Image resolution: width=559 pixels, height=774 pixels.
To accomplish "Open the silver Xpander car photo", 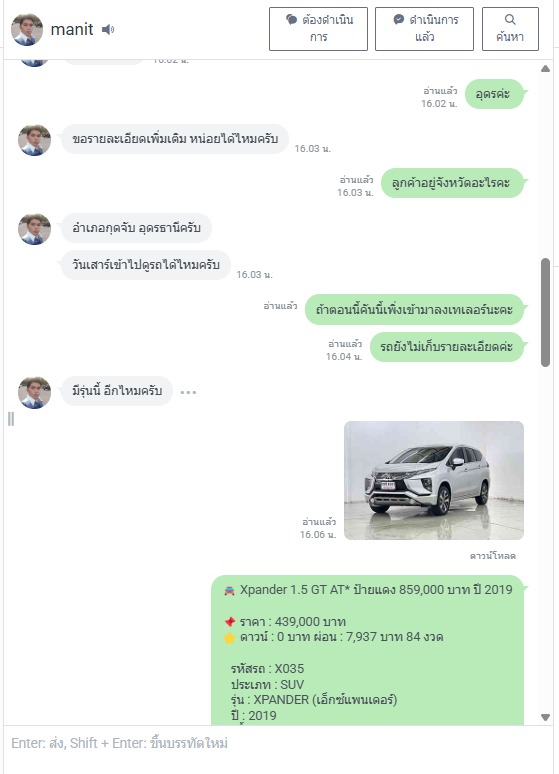I will point(434,480).
